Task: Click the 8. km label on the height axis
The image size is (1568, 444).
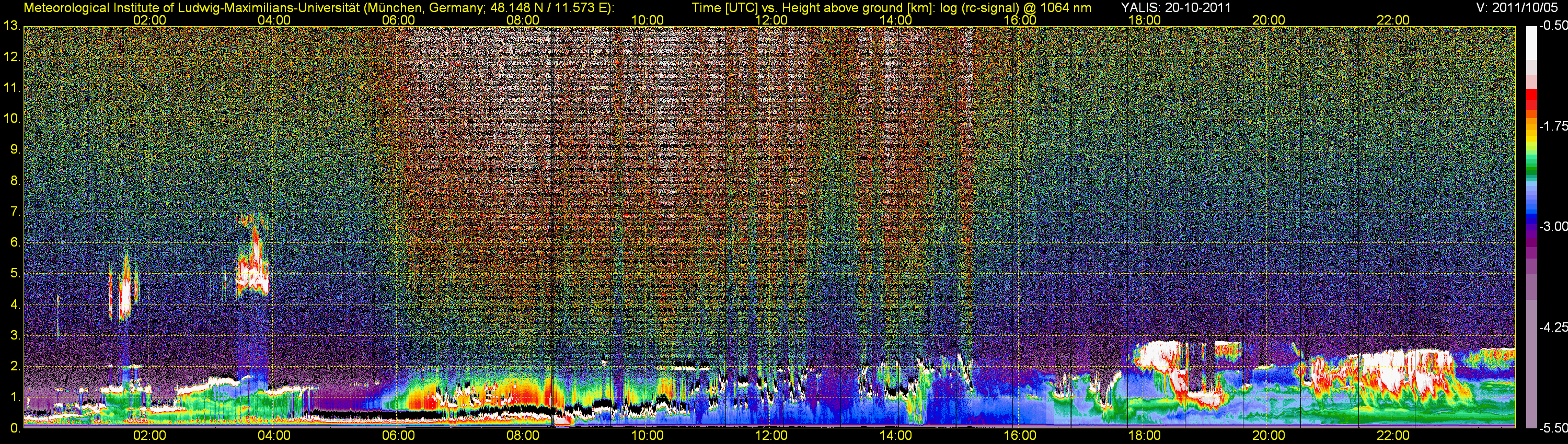Action: [x=16, y=181]
